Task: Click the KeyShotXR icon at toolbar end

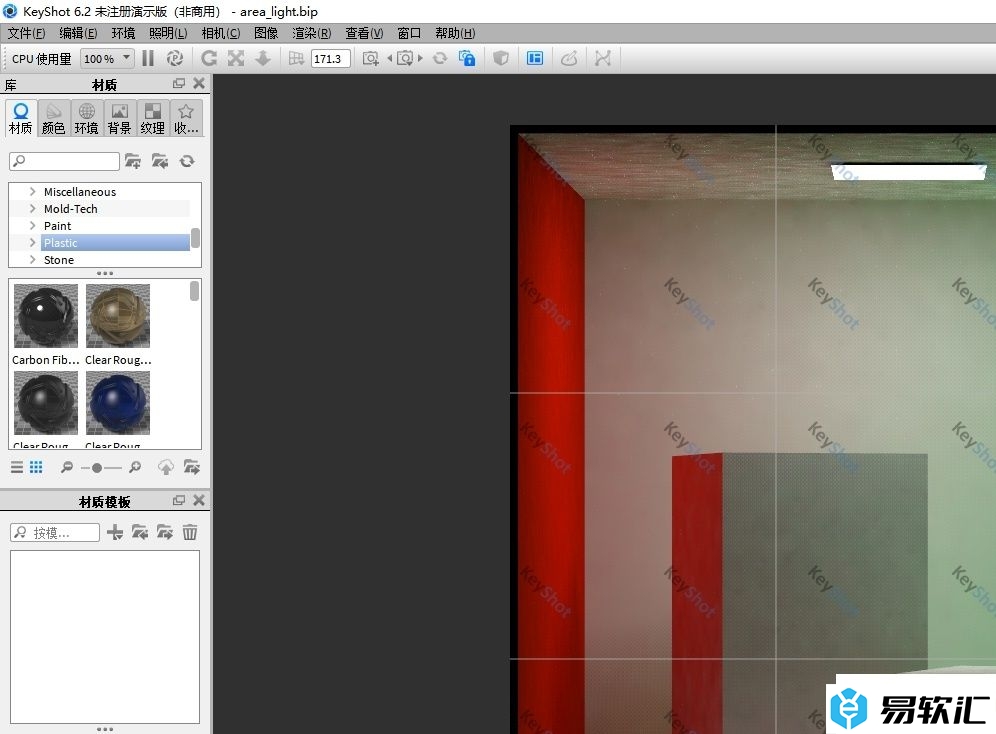Action: [603, 58]
